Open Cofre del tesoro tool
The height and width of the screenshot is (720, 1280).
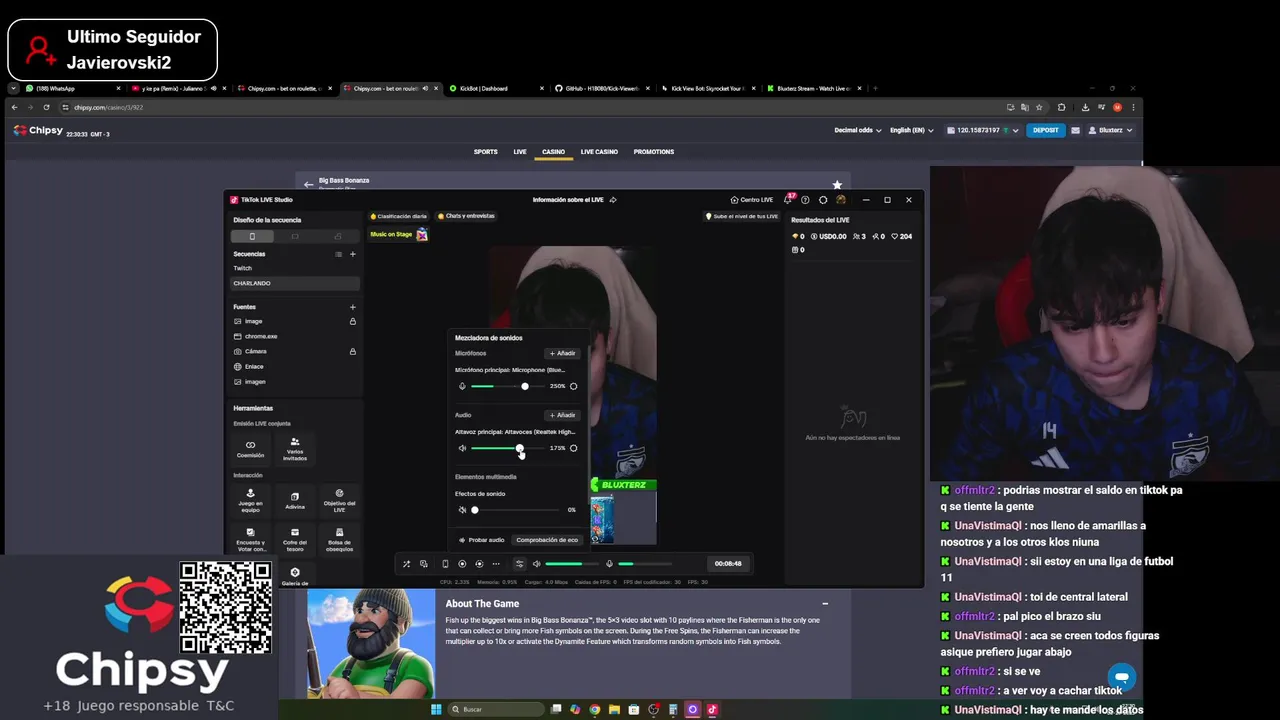[295, 540]
